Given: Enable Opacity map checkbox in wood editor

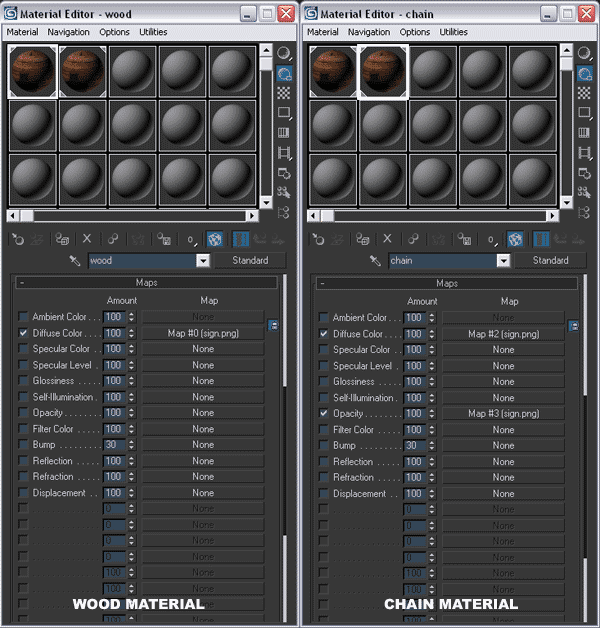Looking at the screenshot, I should 23,412.
